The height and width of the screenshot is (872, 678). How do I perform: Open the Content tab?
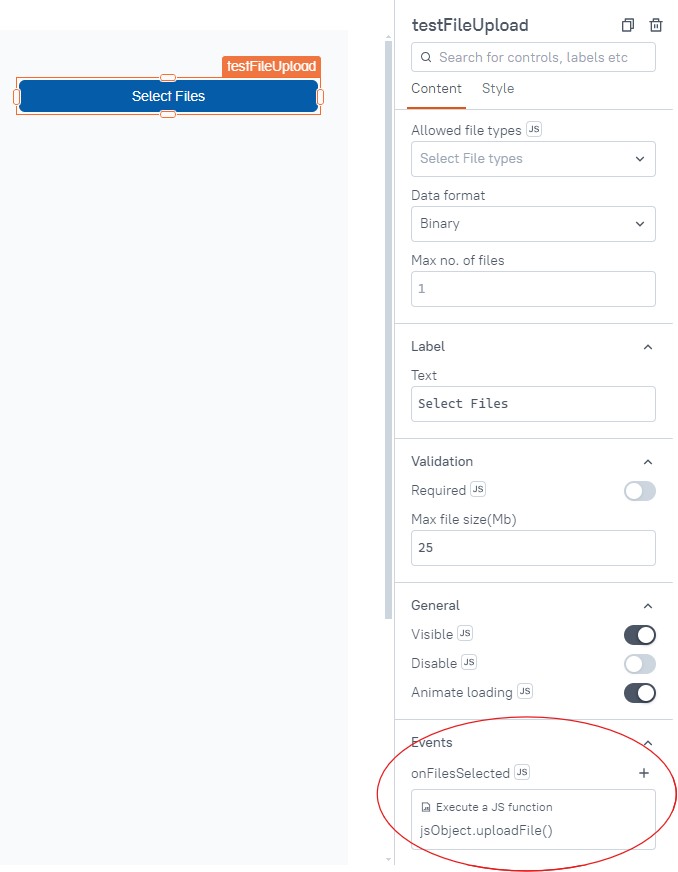(436, 89)
